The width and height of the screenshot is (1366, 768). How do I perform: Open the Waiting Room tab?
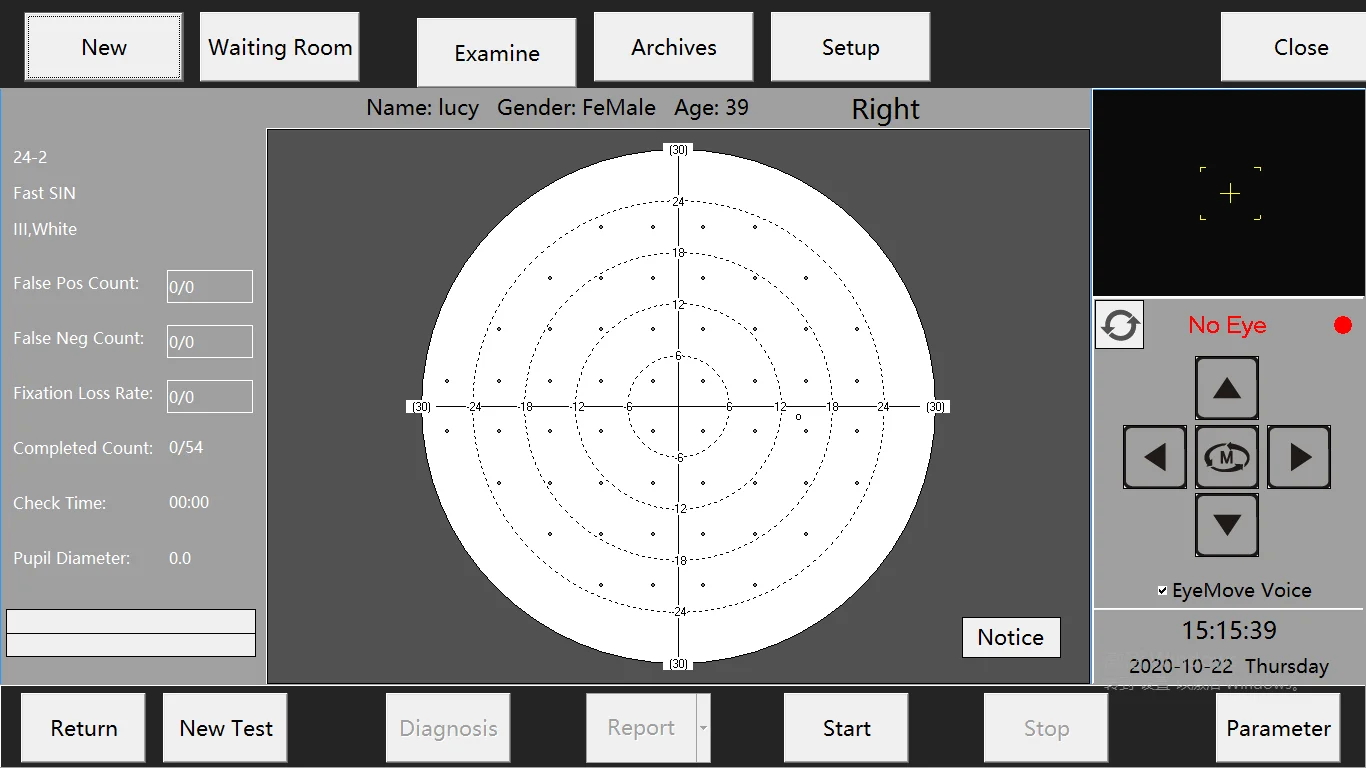pos(279,47)
